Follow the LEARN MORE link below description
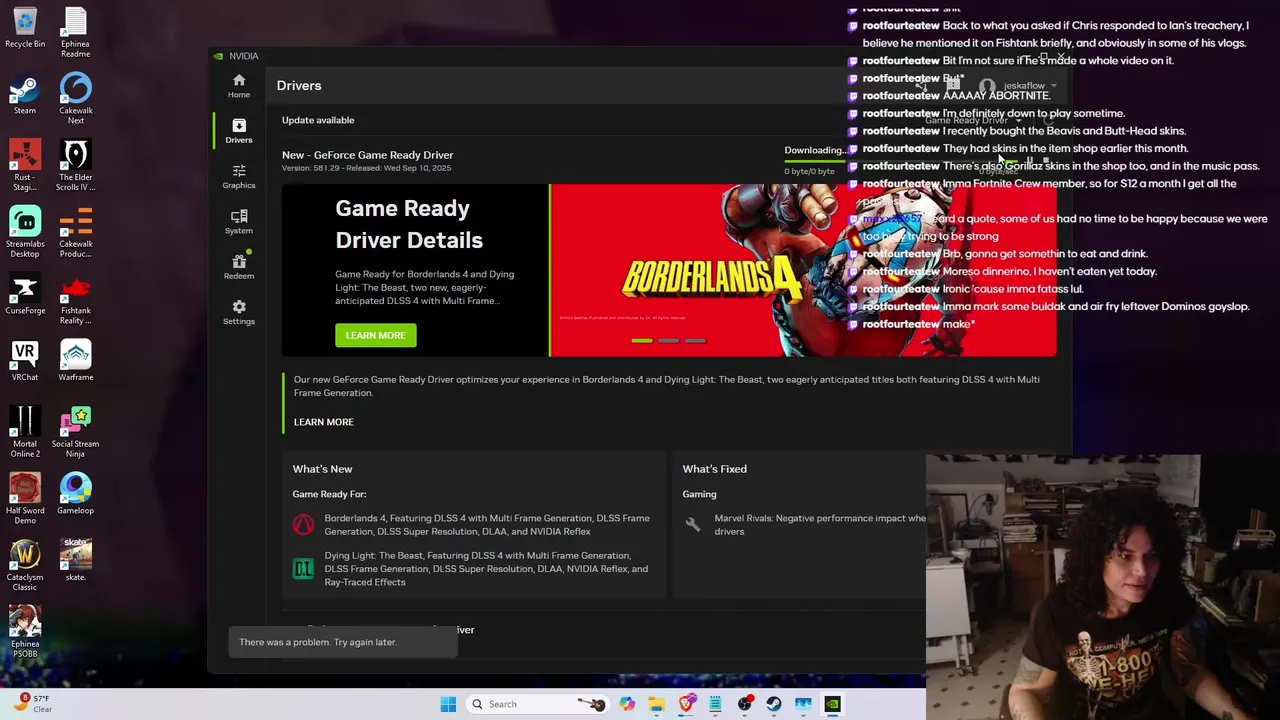Viewport: 1280px width, 720px height. 323,422
